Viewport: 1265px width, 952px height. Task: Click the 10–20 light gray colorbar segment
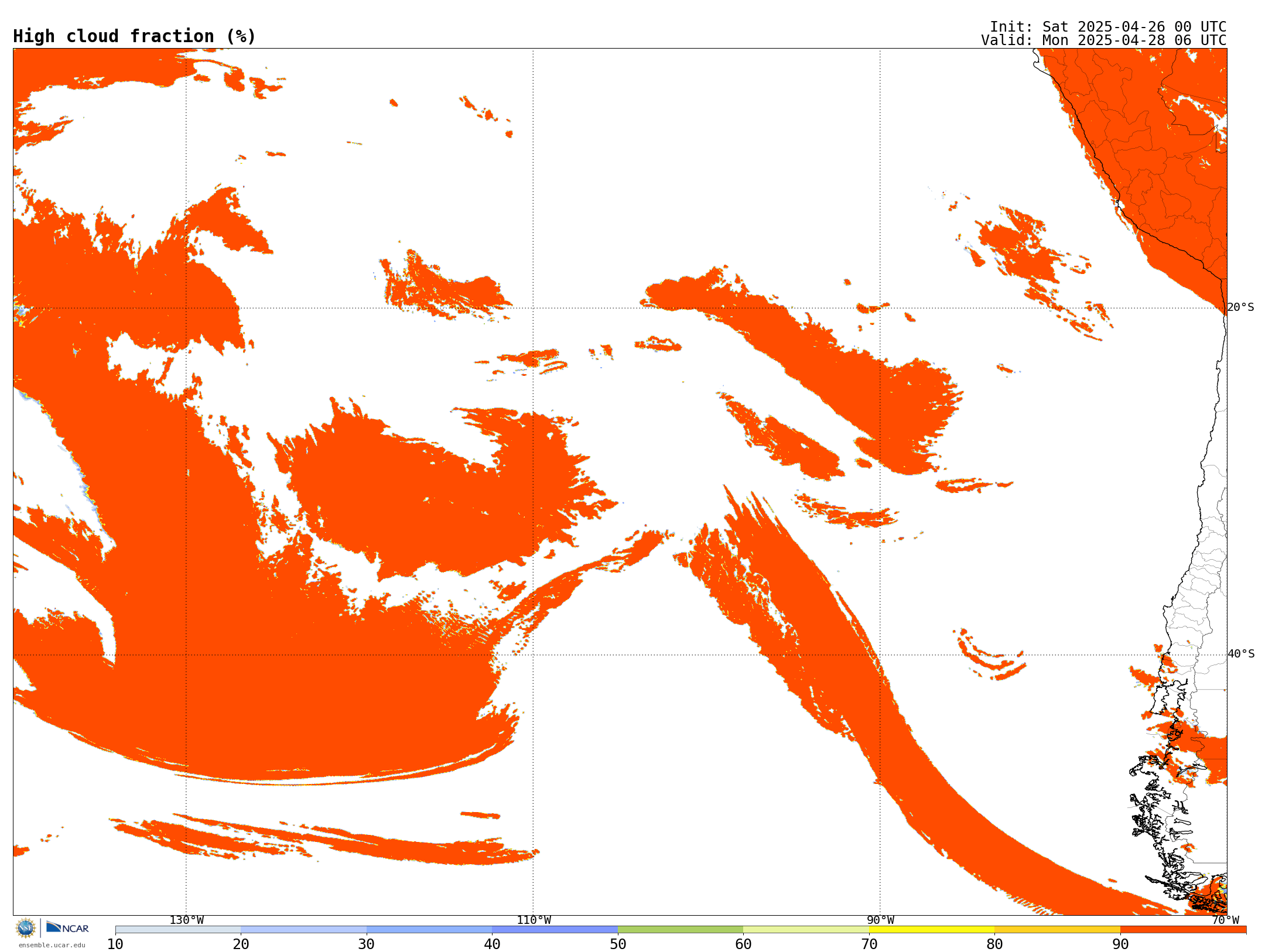tap(178, 930)
